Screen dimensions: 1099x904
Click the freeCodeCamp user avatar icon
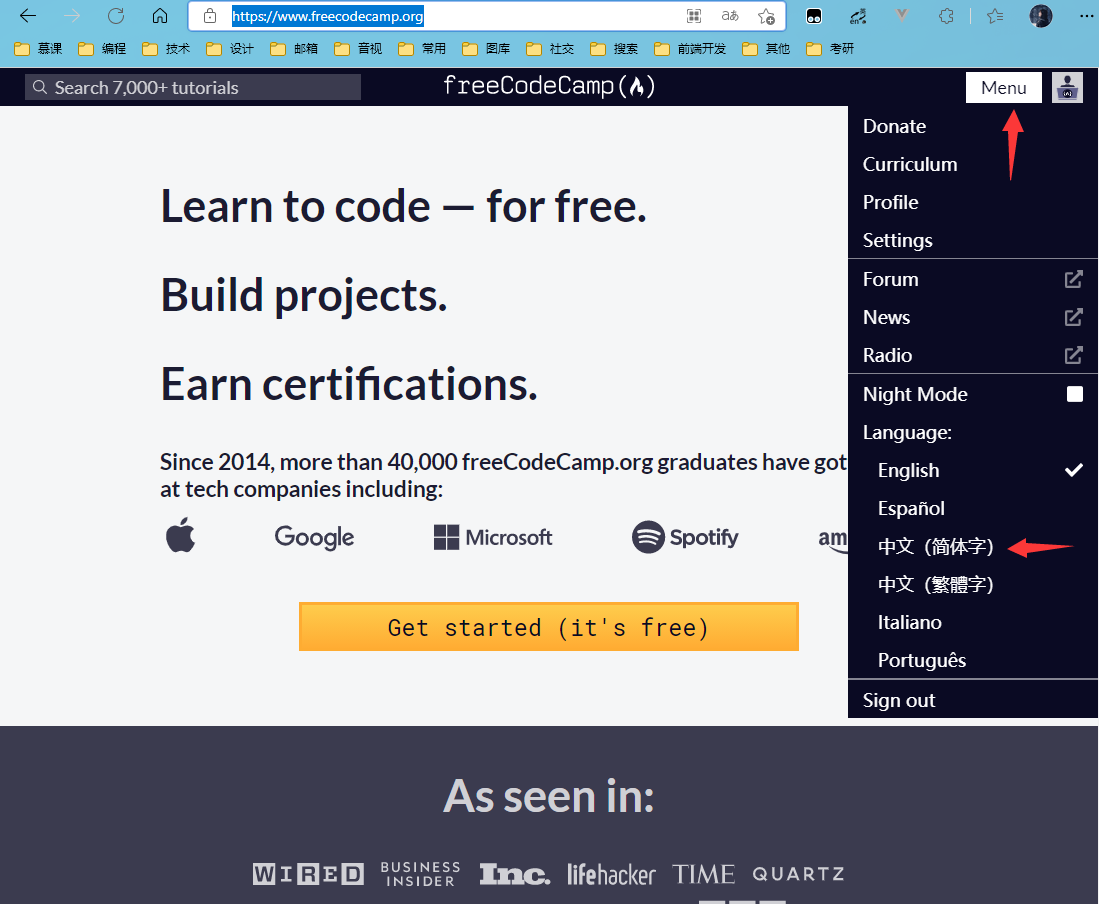pos(1067,88)
